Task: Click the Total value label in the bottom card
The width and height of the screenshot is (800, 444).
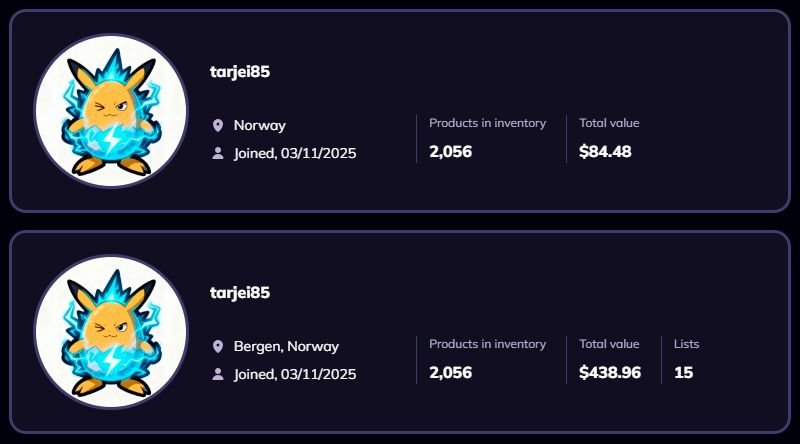Action: tap(609, 344)
